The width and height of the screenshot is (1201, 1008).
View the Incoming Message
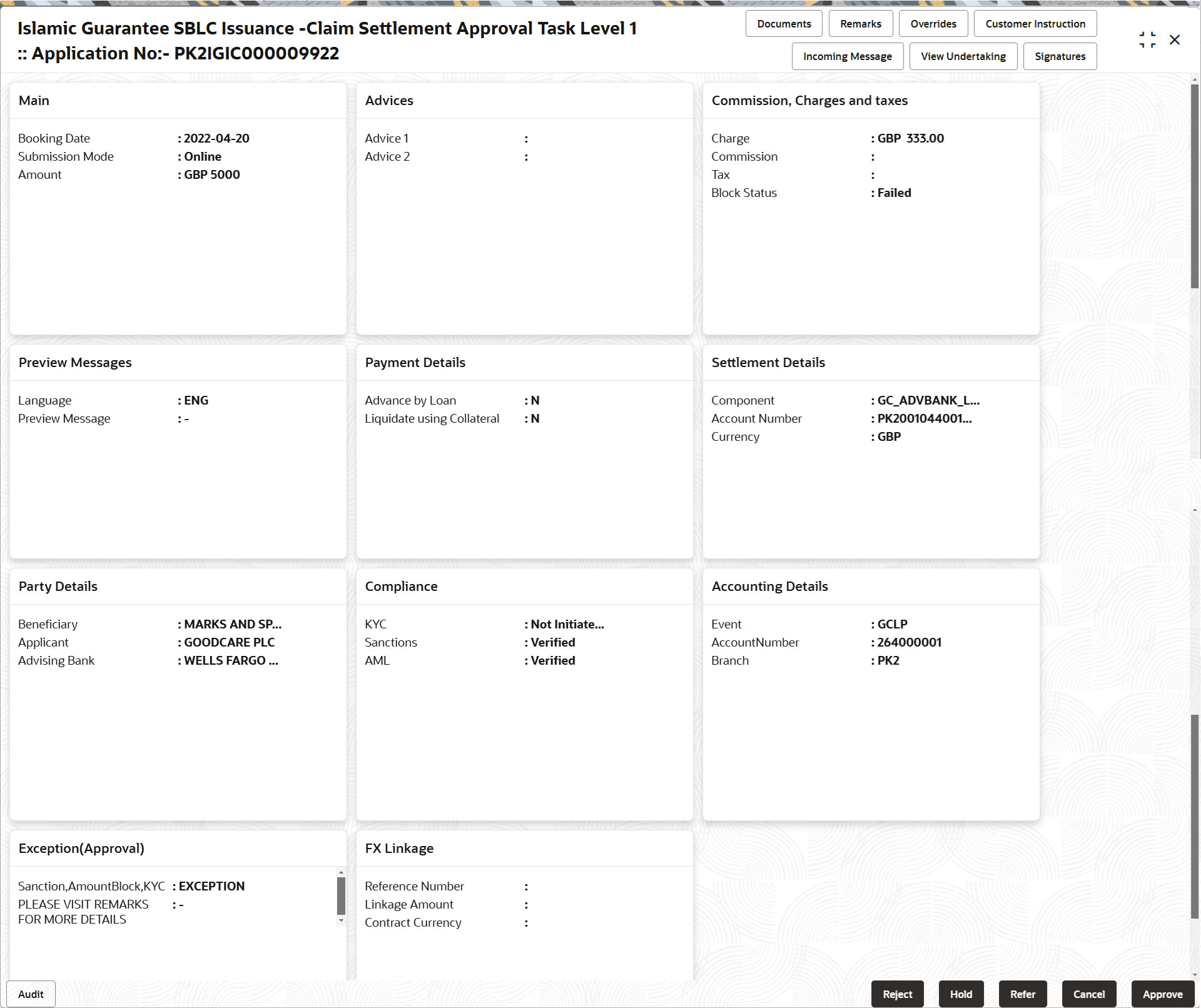[x=848, y=56]
